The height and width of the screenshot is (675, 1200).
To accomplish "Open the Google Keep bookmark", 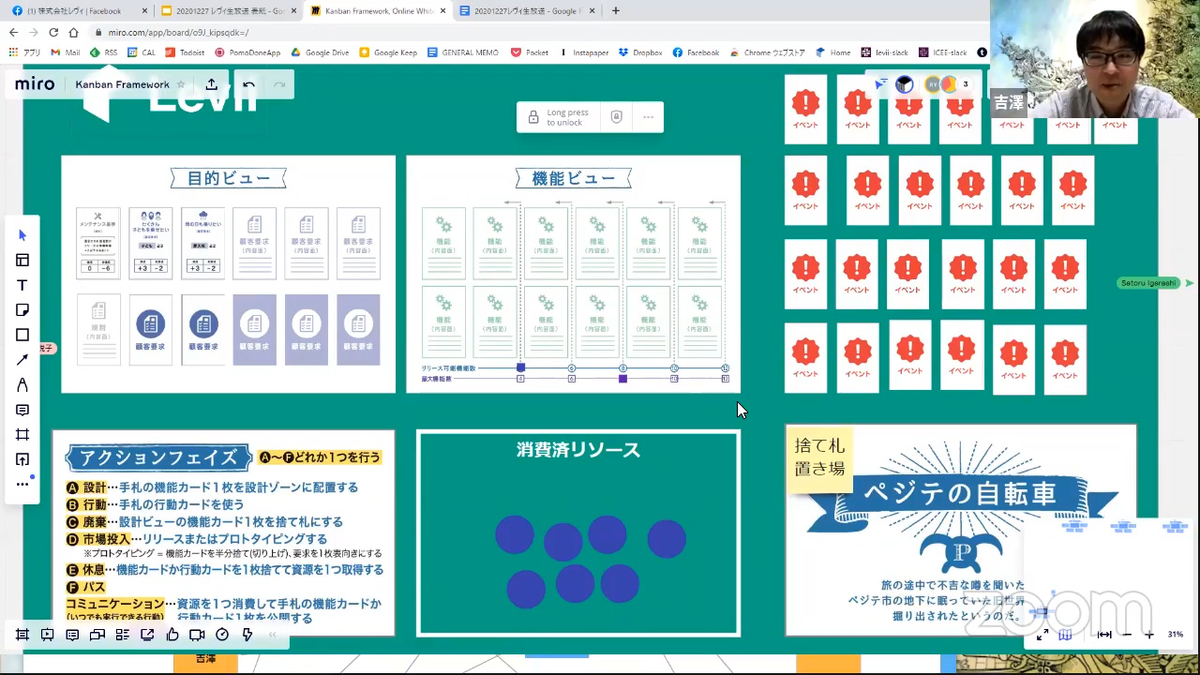I will point(388,52).
